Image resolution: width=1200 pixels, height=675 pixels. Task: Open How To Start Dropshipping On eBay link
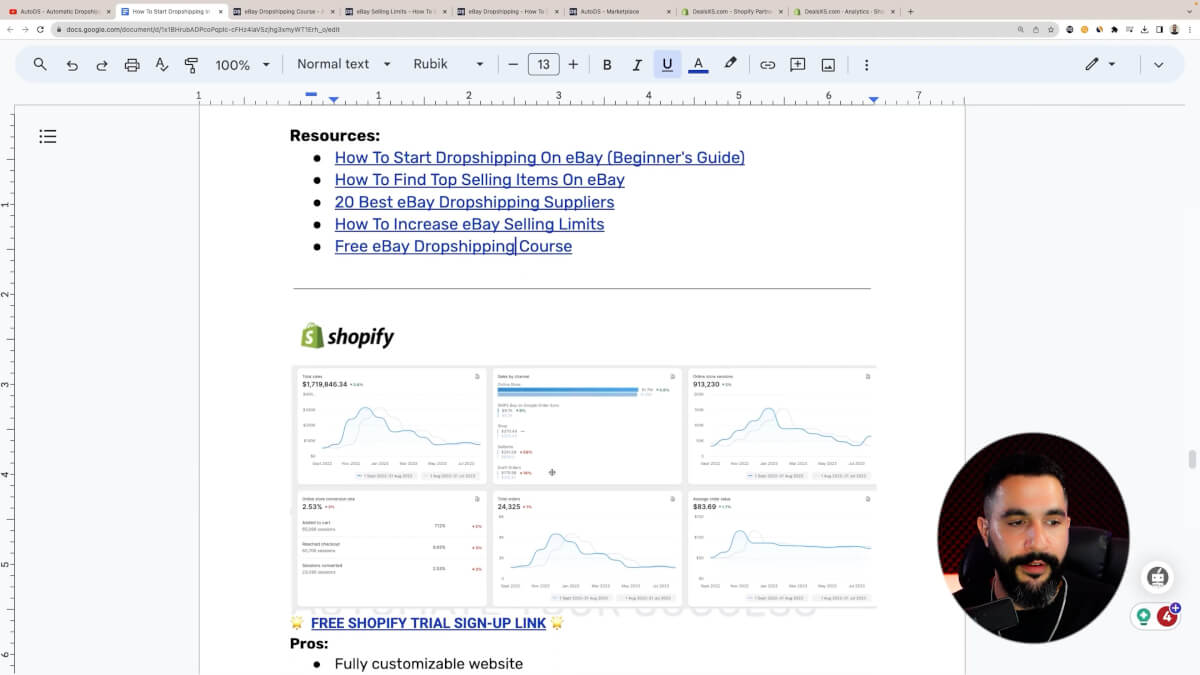[x=539, y=158]
